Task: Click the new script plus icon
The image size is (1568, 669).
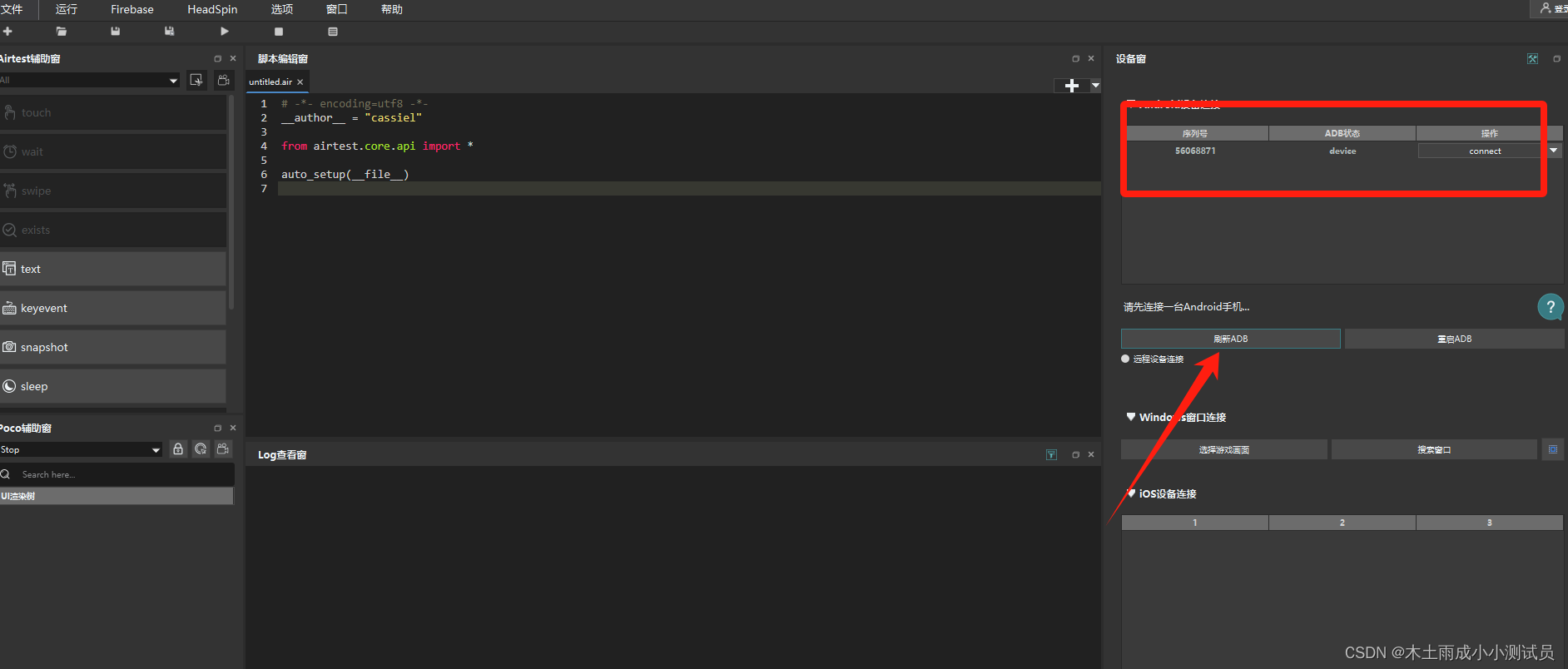Action: click(7, 32)
